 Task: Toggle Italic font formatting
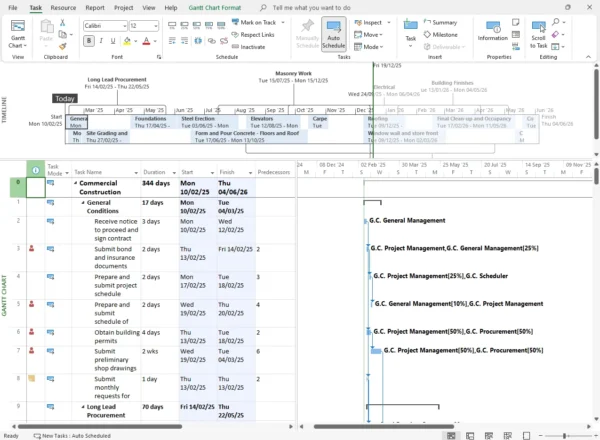coord(99,41)
